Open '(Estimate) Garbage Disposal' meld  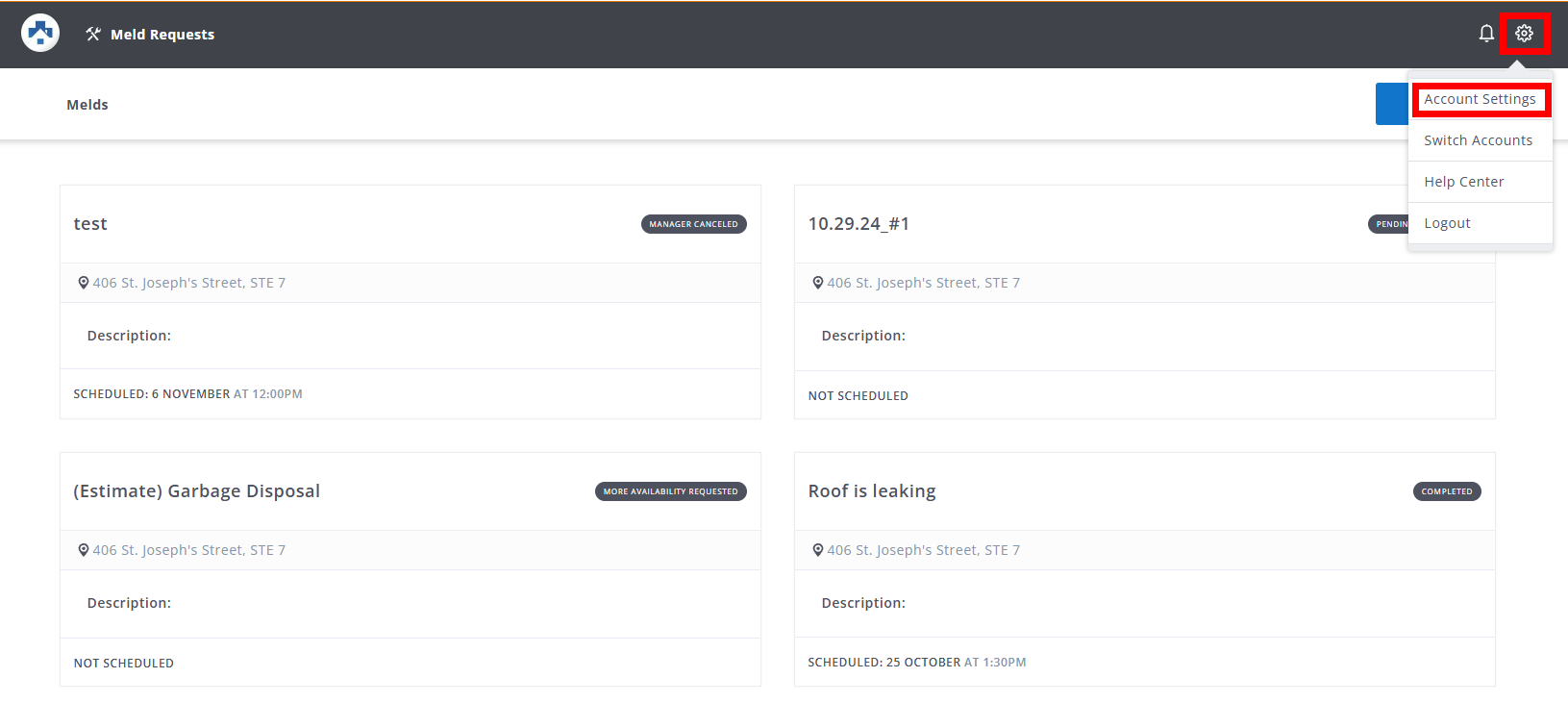click(x=196, y=491)
